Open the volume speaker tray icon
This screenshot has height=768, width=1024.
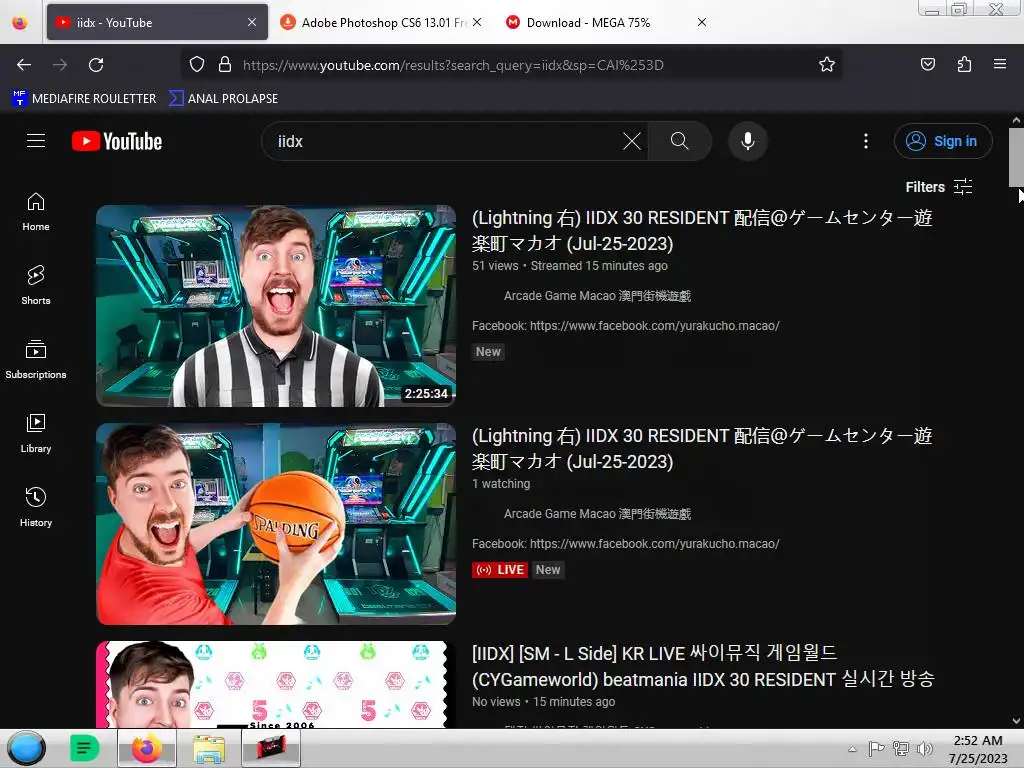925,749
